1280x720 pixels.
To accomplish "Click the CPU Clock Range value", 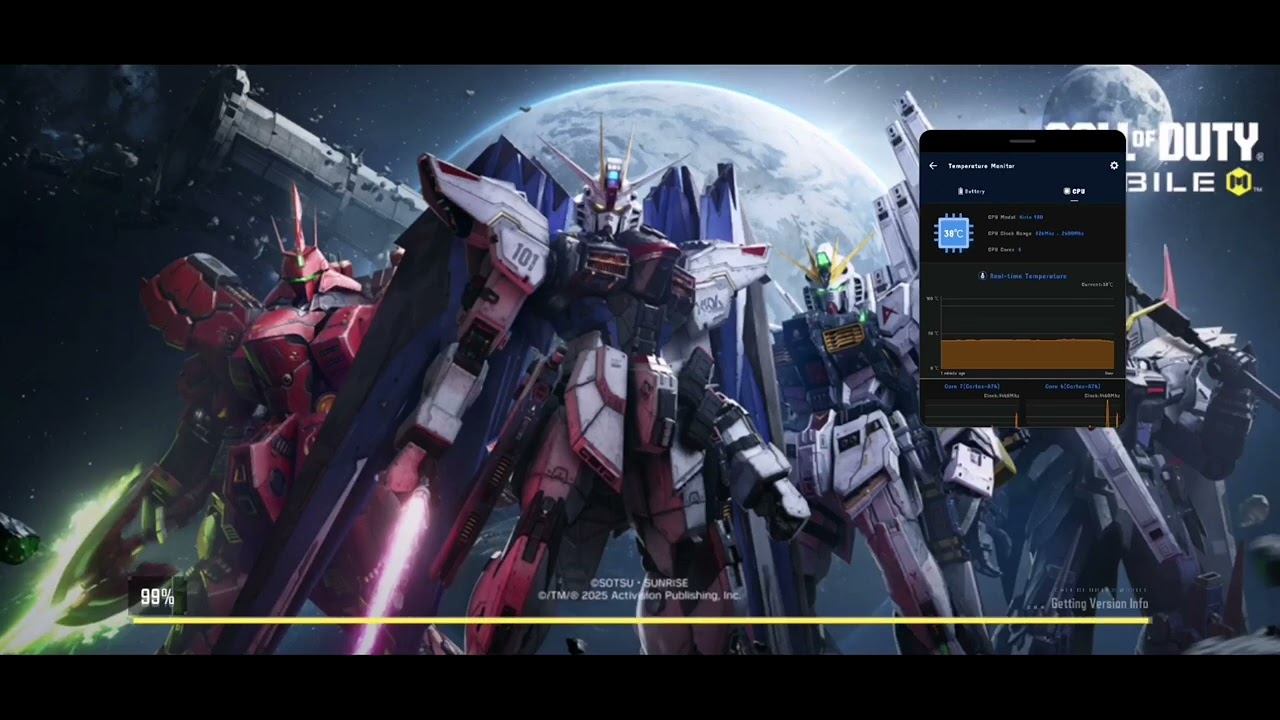I will click(1059, 233).
